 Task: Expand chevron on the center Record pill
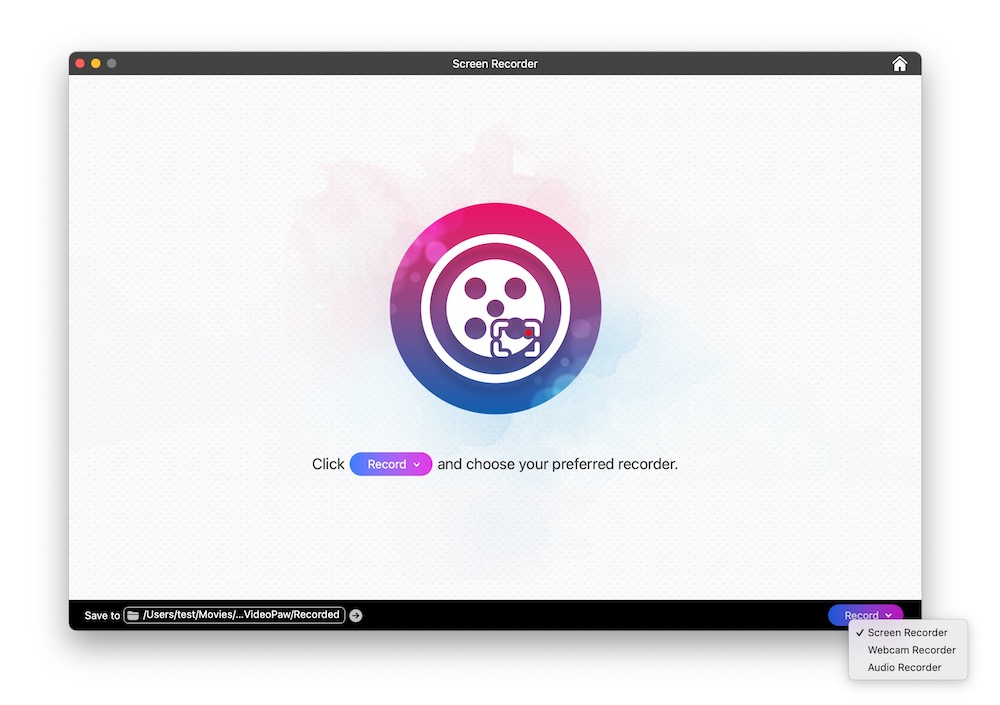[x=417, y=465]
